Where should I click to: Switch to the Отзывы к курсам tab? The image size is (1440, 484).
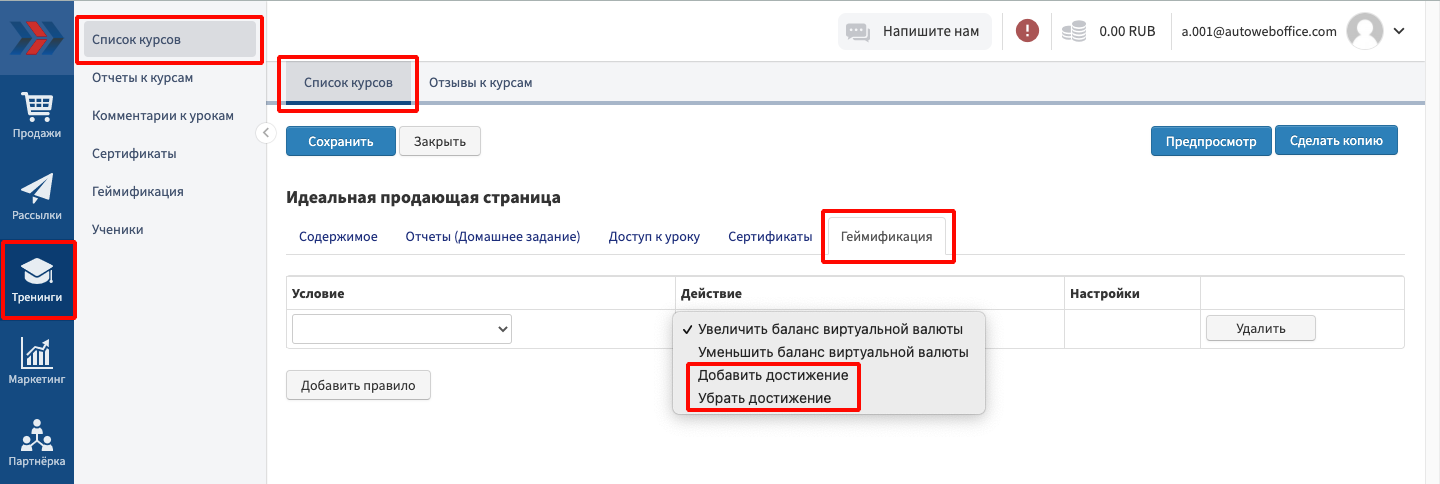pyautogui.click(x=480, y=83)
